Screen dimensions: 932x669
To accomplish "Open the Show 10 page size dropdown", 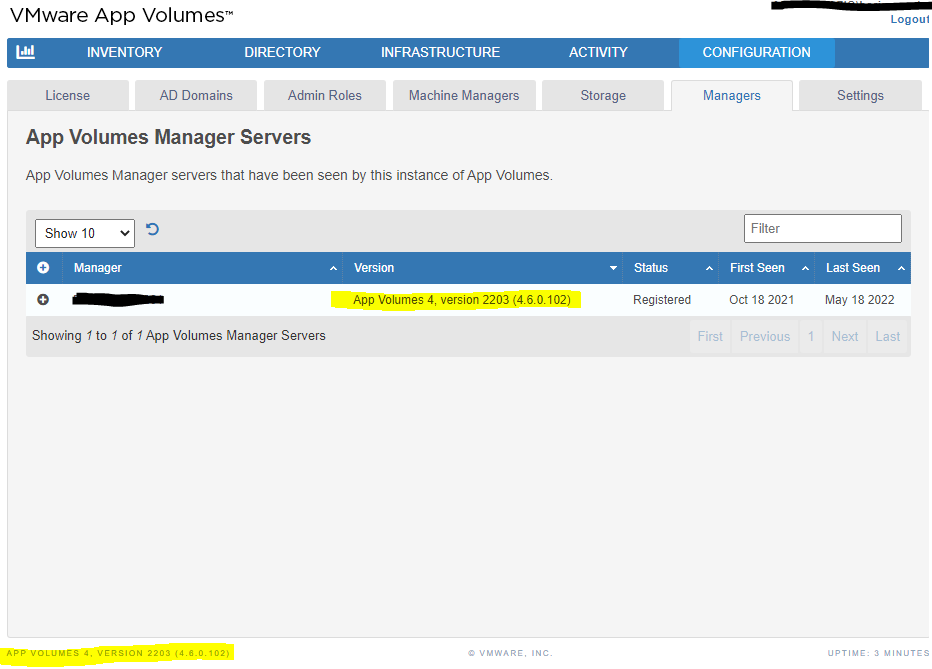I will tap(85, 233).
